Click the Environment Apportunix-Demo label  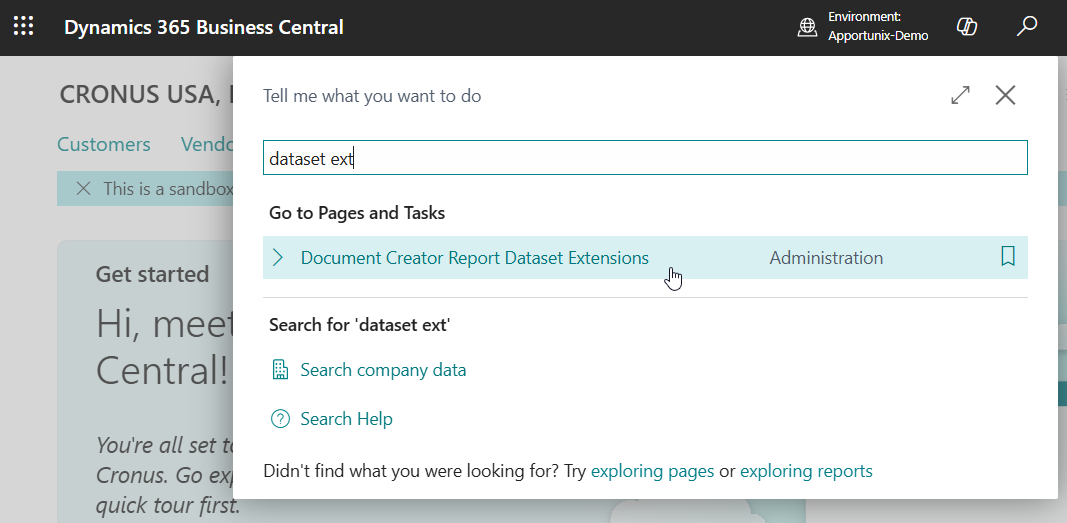coord(877,27)
